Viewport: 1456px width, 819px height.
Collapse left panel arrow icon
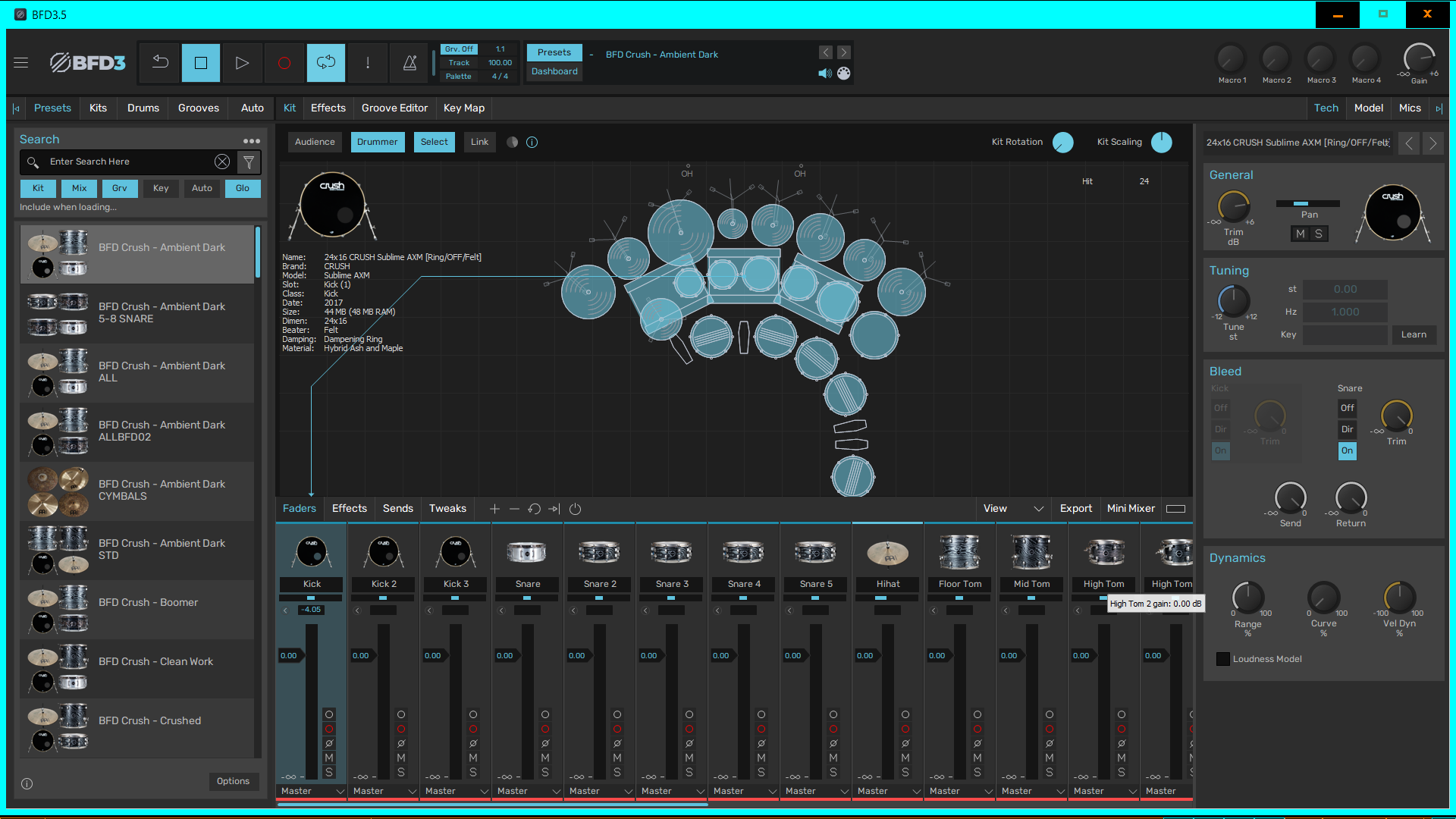point(16,108)
